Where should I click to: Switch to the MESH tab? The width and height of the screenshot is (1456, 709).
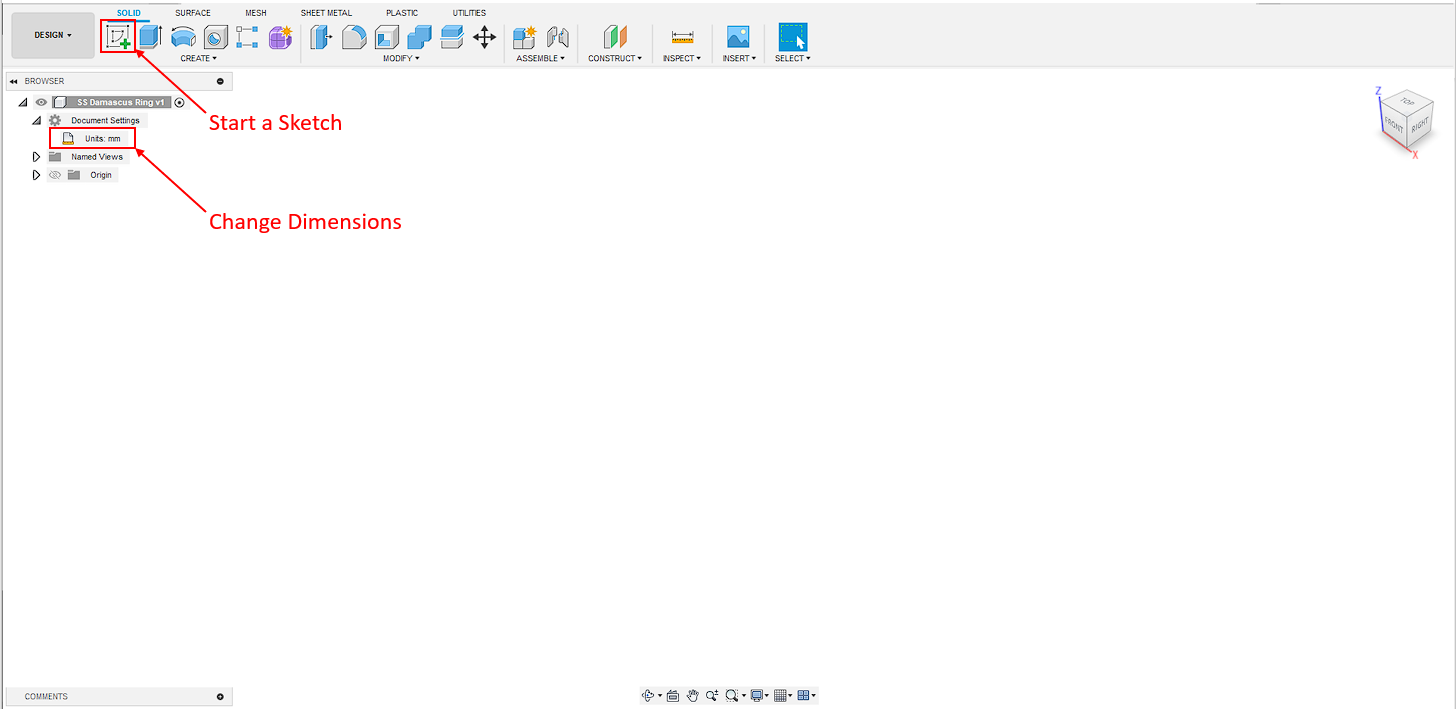(x=256, y=13)
